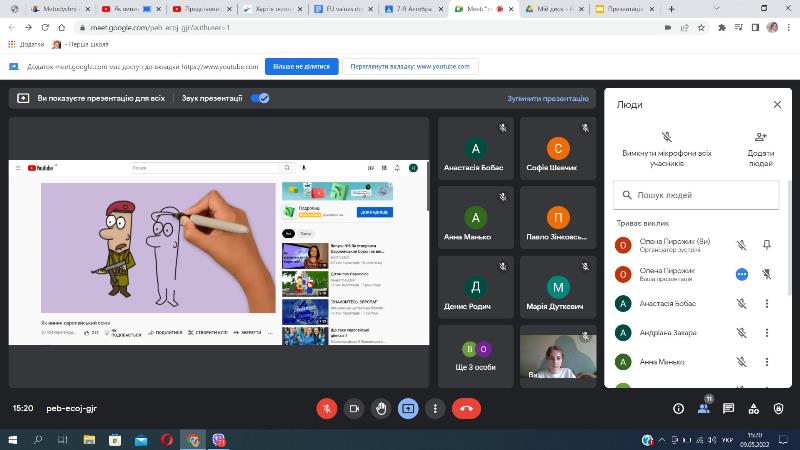Open options menu for Анастасія Бобас

[767, 303]
